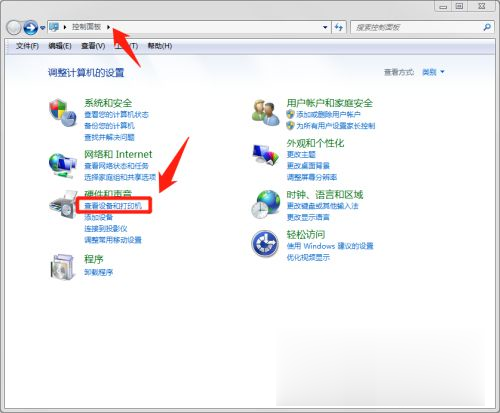Open the 帮助(H) menu
This screenshot has height=413, width=500.
pyautogui.click(x=160, y=46)
